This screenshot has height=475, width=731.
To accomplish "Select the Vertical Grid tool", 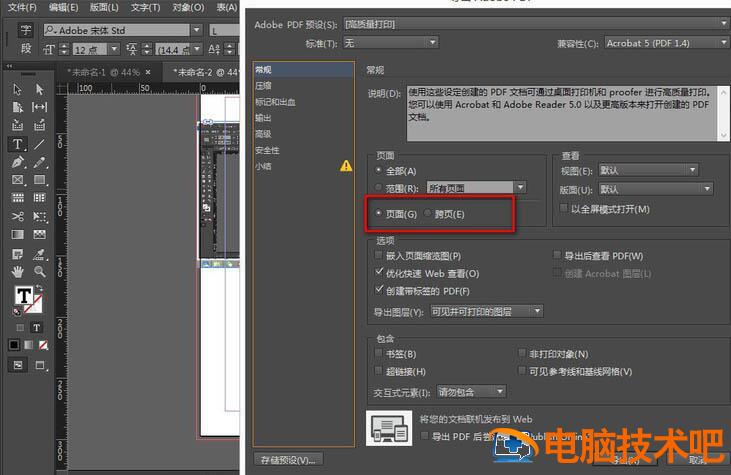I will [40, 198].
